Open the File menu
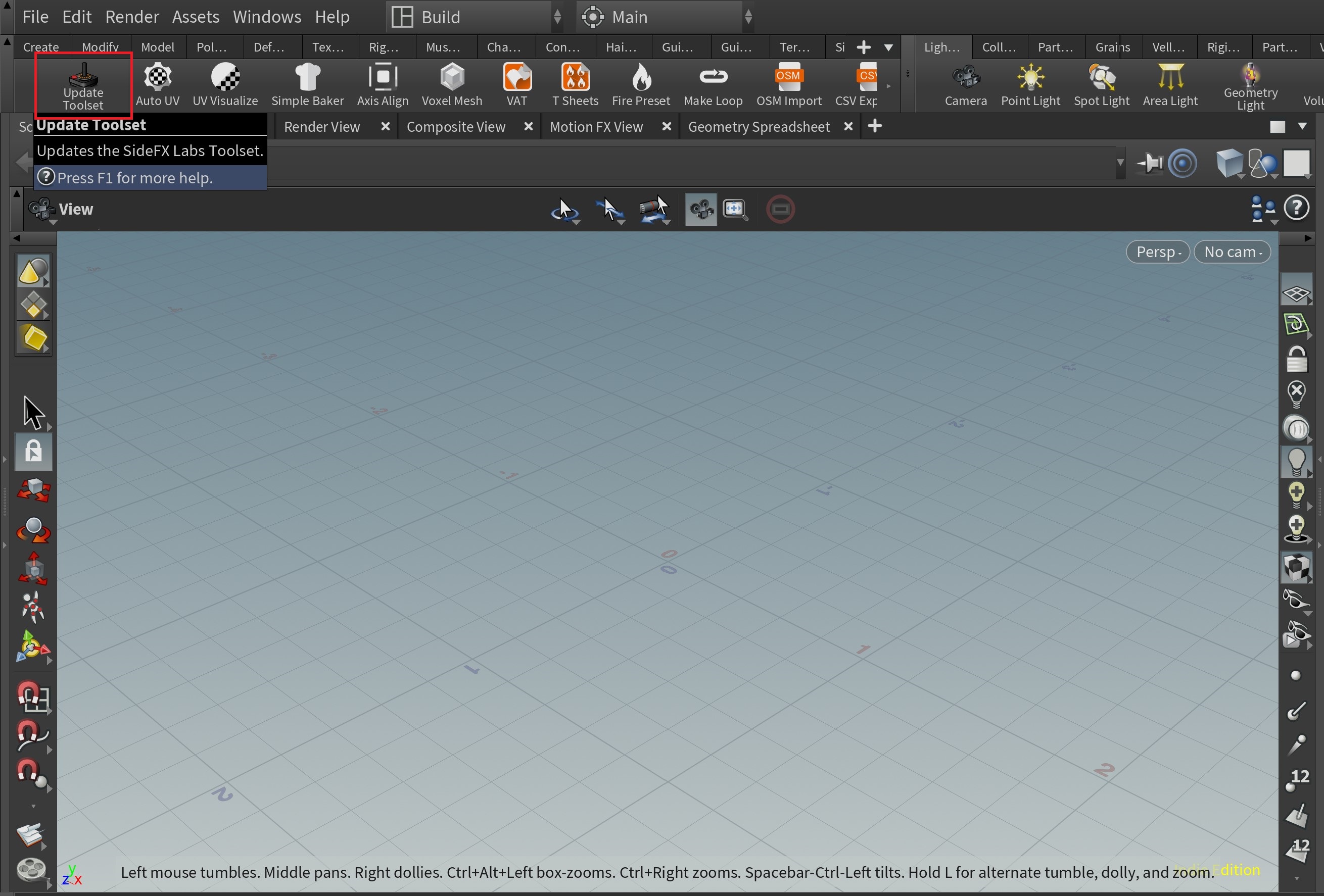Screen dimensions: 1324x896 point(35,17)
